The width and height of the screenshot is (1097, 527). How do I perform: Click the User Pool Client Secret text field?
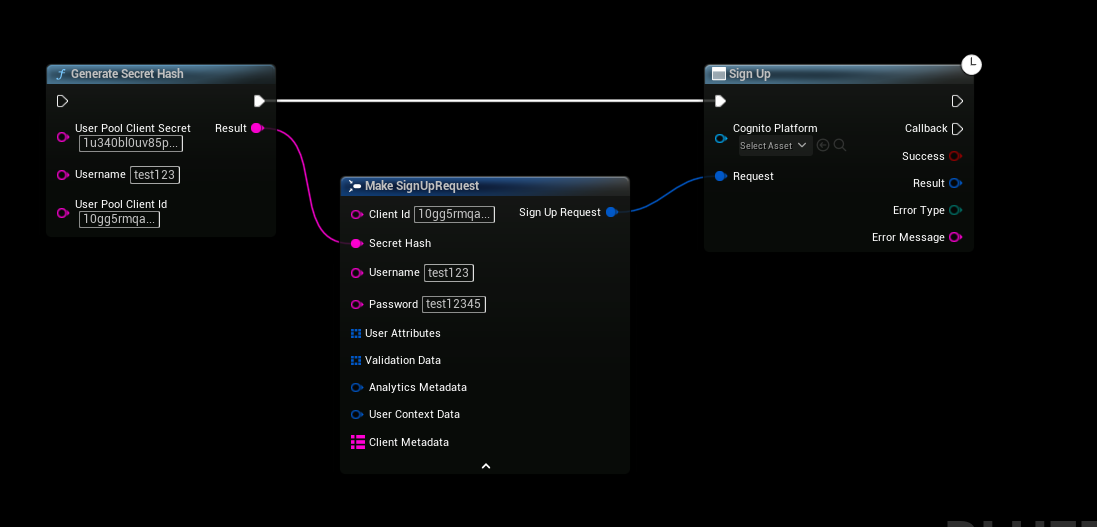tap(130, 143)
